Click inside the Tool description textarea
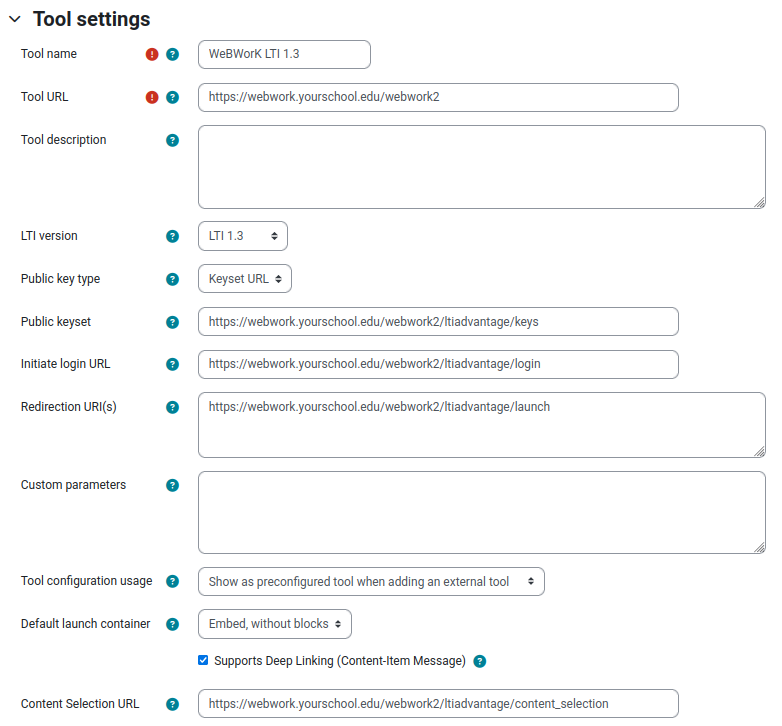 pos(482,167)
